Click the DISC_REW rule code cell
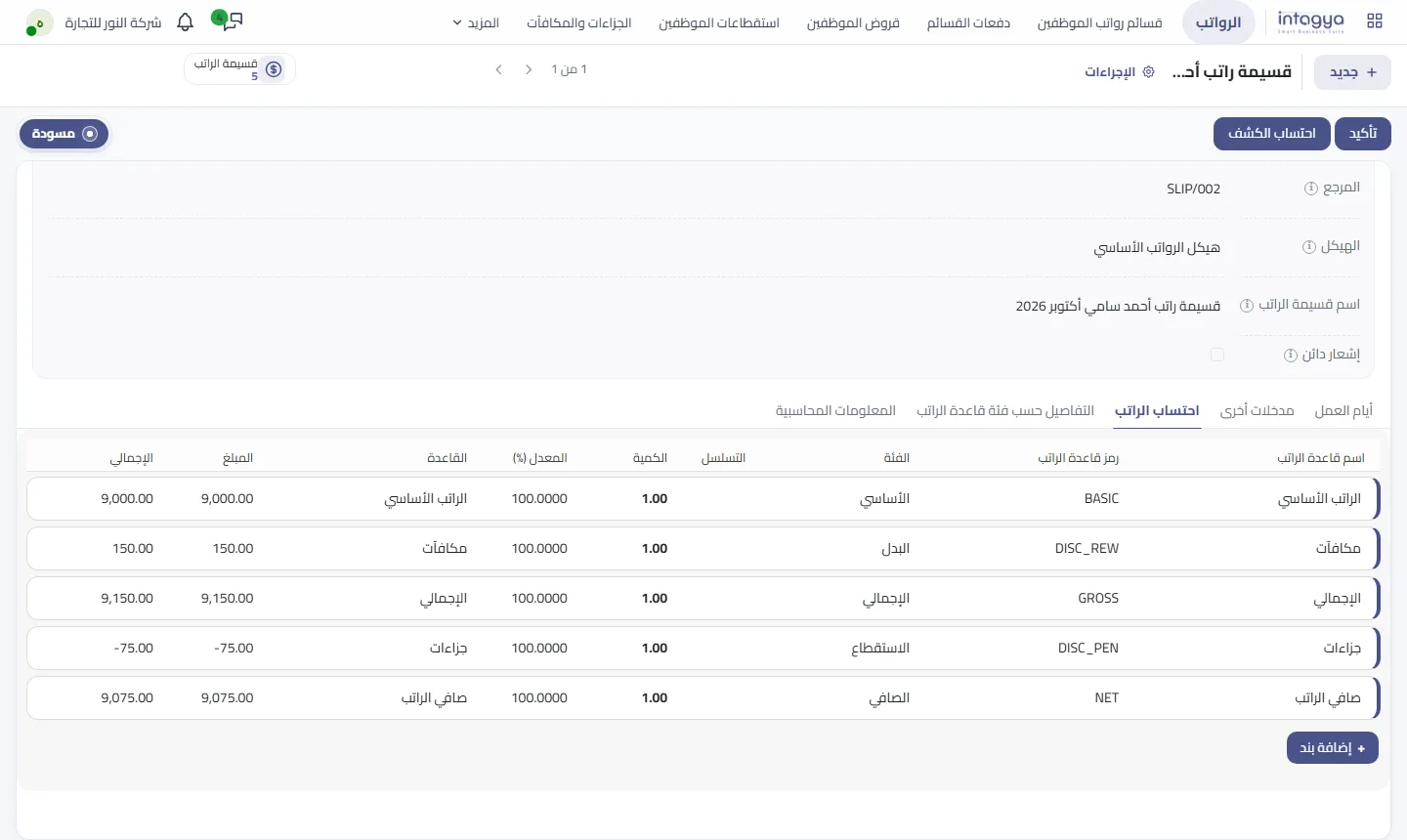Image resolution: width=1407 pixels, height=840 pixels. [1087, 549]
